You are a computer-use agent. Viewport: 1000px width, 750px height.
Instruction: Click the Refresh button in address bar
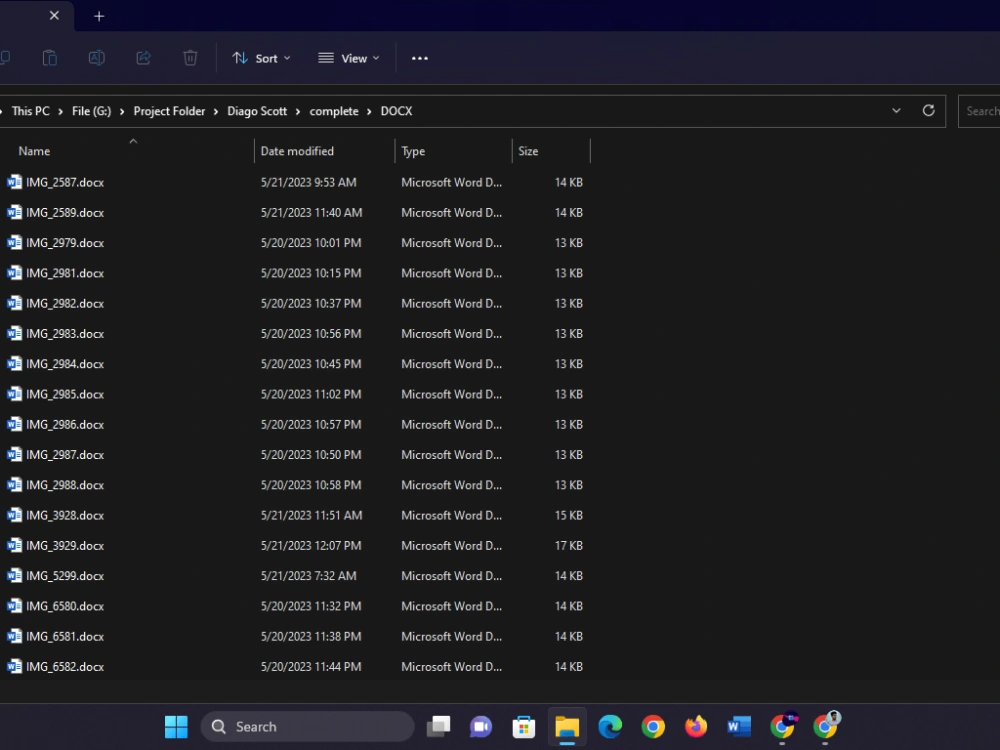click(x=929, y=110)
